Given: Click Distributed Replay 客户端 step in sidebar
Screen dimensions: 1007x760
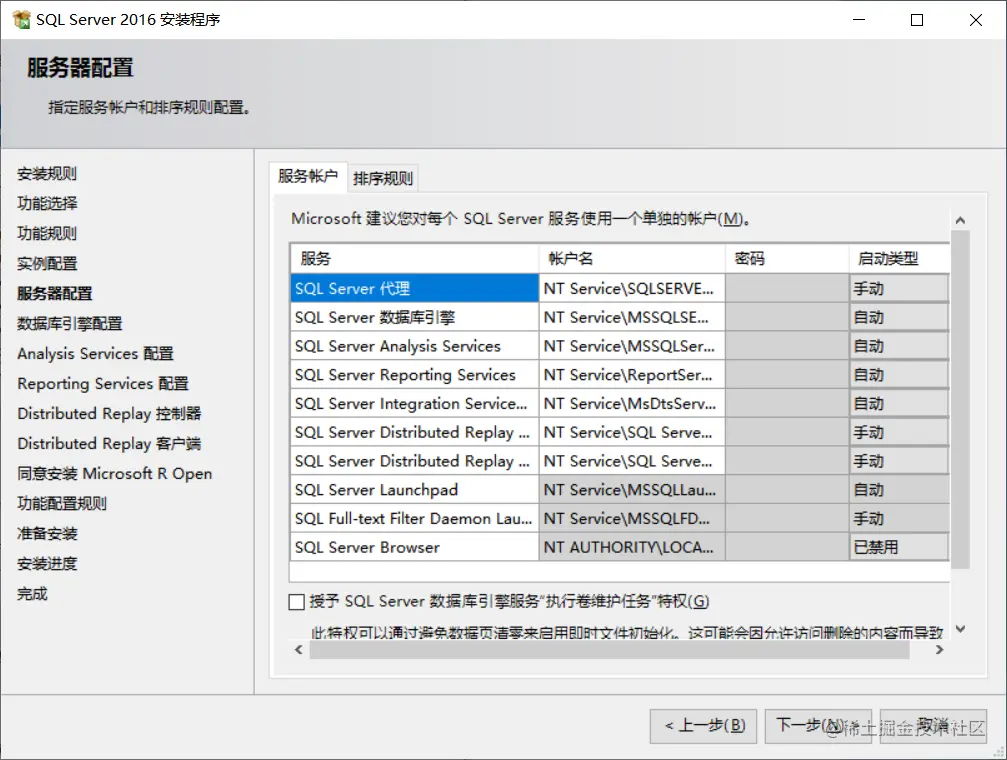Looking at the screenshot, I should coord(109,444).
